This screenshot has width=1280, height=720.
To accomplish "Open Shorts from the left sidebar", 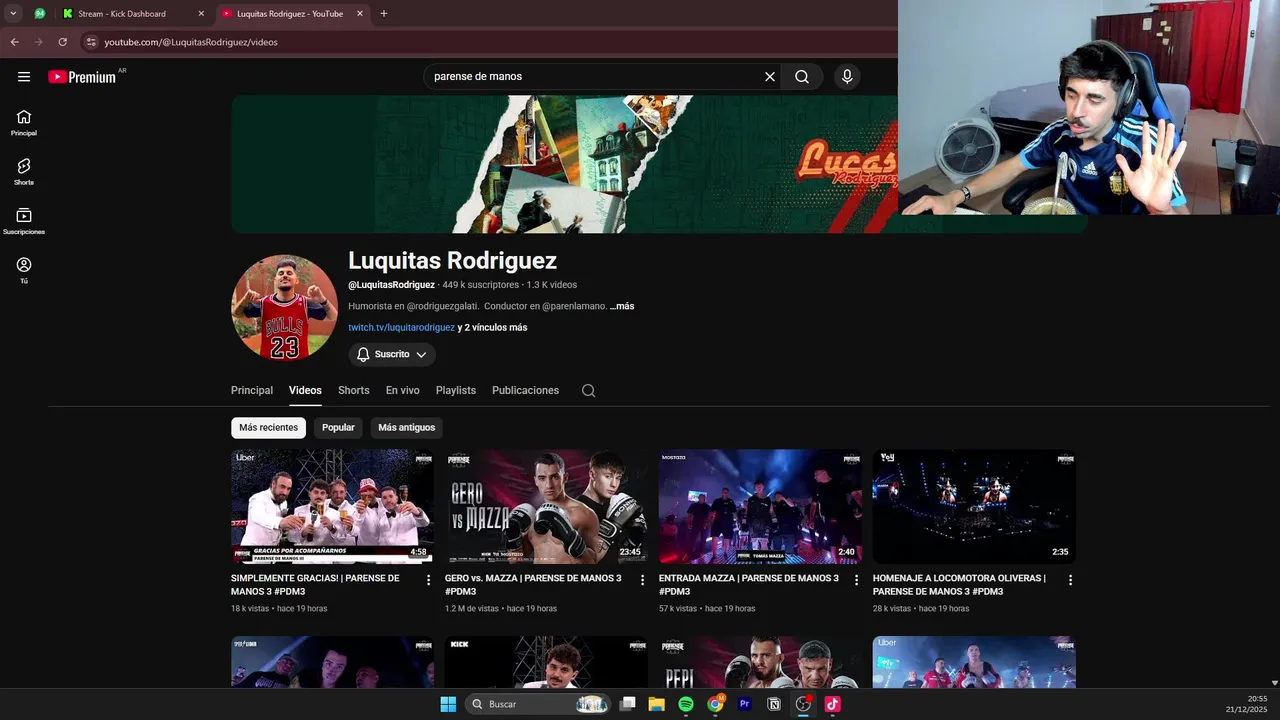I will [24, 172].
